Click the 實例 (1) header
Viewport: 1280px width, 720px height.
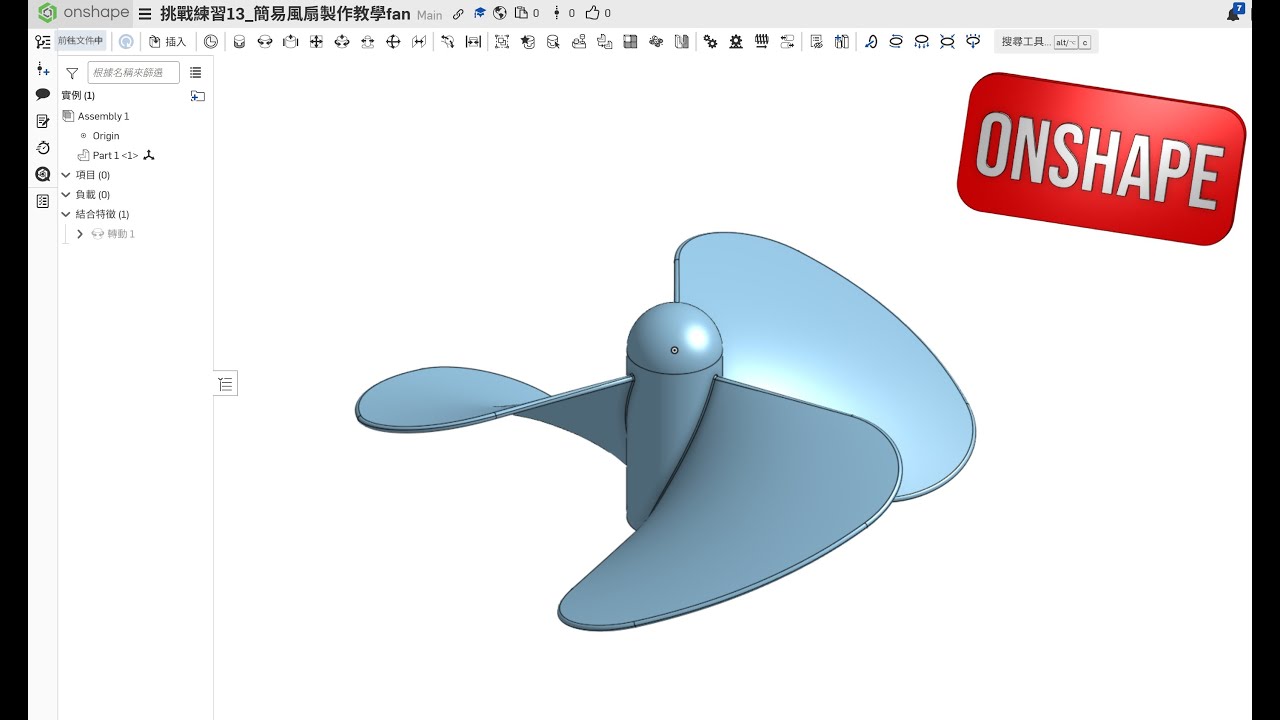click(x=78, y=96)
